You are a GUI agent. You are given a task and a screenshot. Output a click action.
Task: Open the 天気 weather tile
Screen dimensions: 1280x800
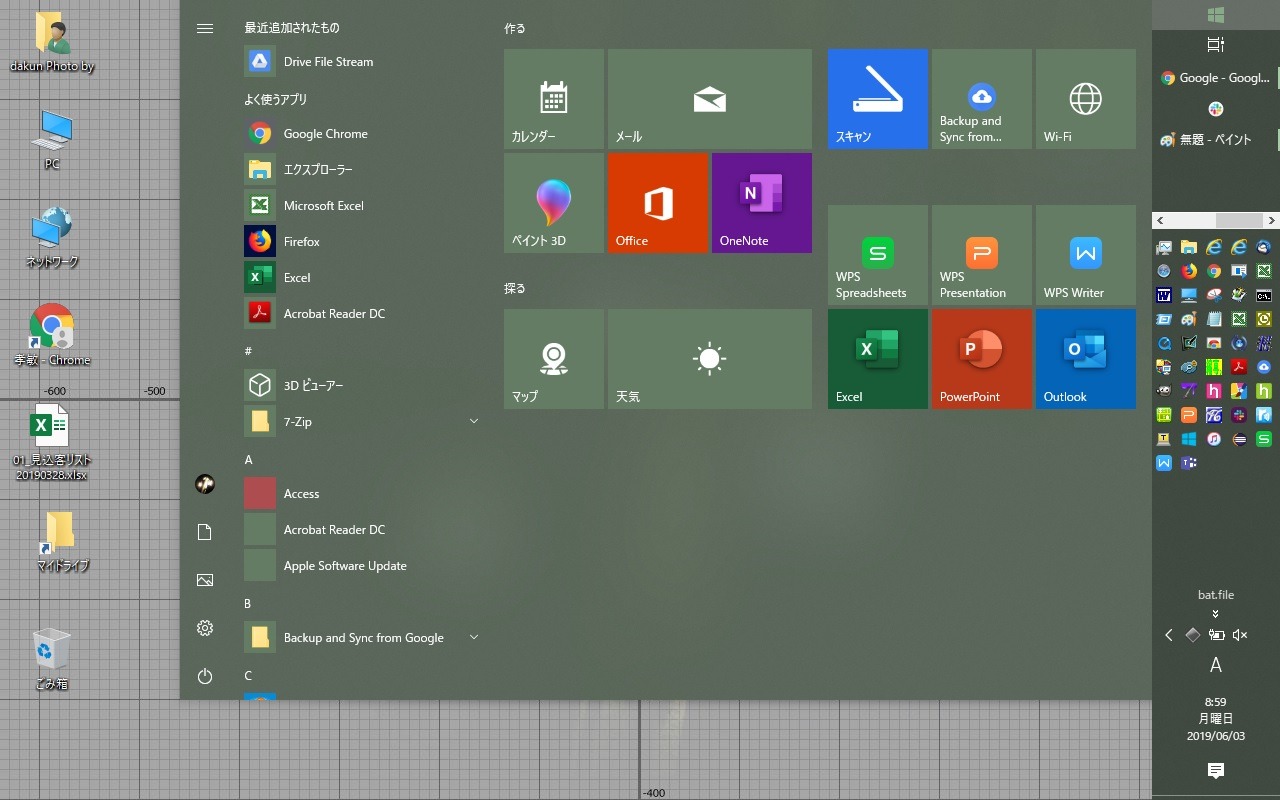[710, 359]
